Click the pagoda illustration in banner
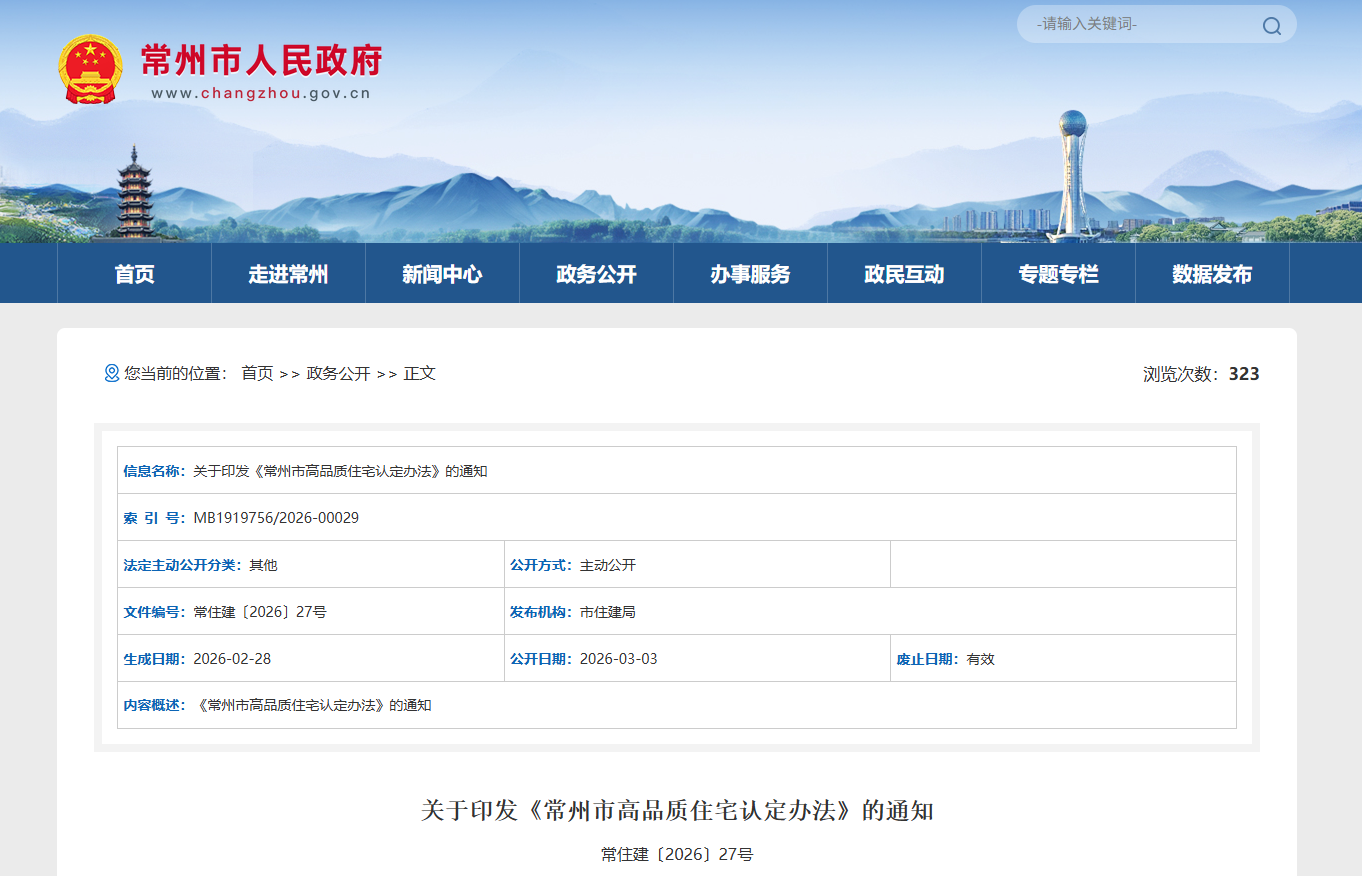1362x876 pixels. (132, 193)
